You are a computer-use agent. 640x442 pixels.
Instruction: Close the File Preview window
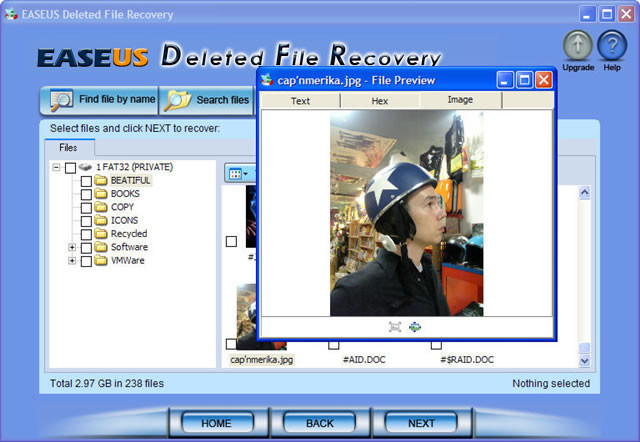544,80
